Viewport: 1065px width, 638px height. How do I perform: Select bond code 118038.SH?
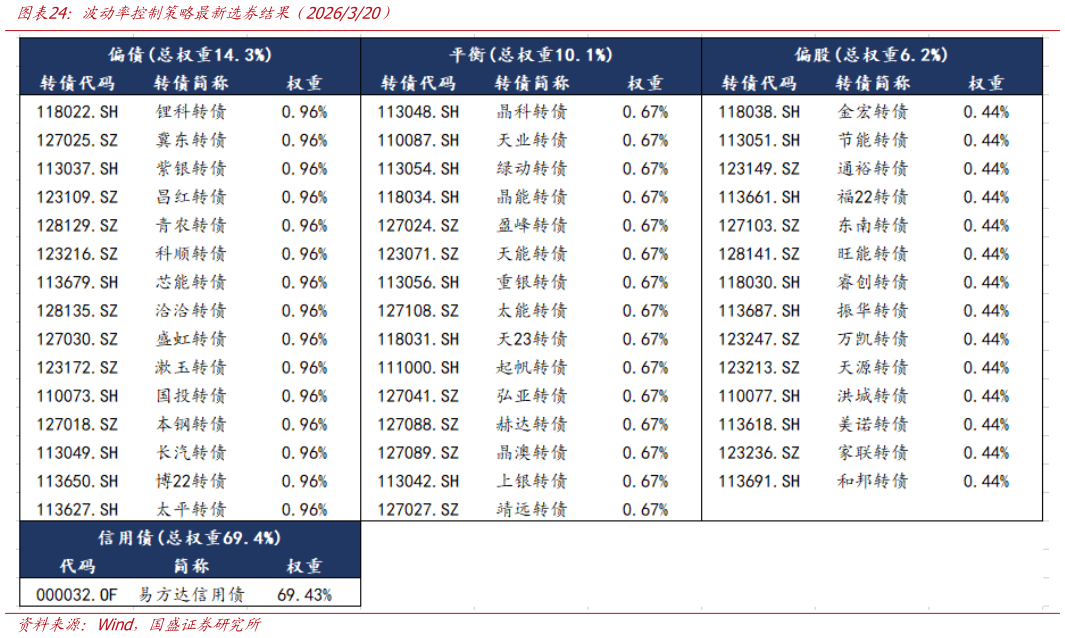[x=759, y=112]
